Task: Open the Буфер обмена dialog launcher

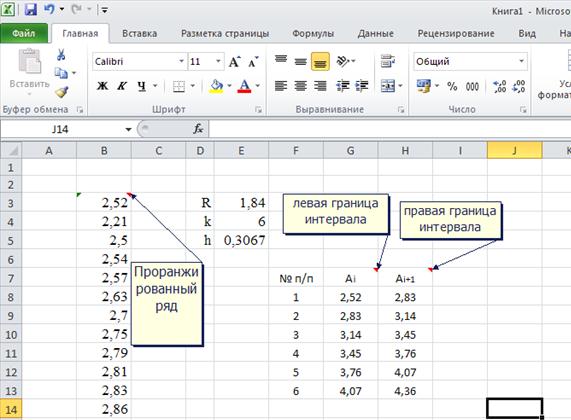Action: coord(80,109)
